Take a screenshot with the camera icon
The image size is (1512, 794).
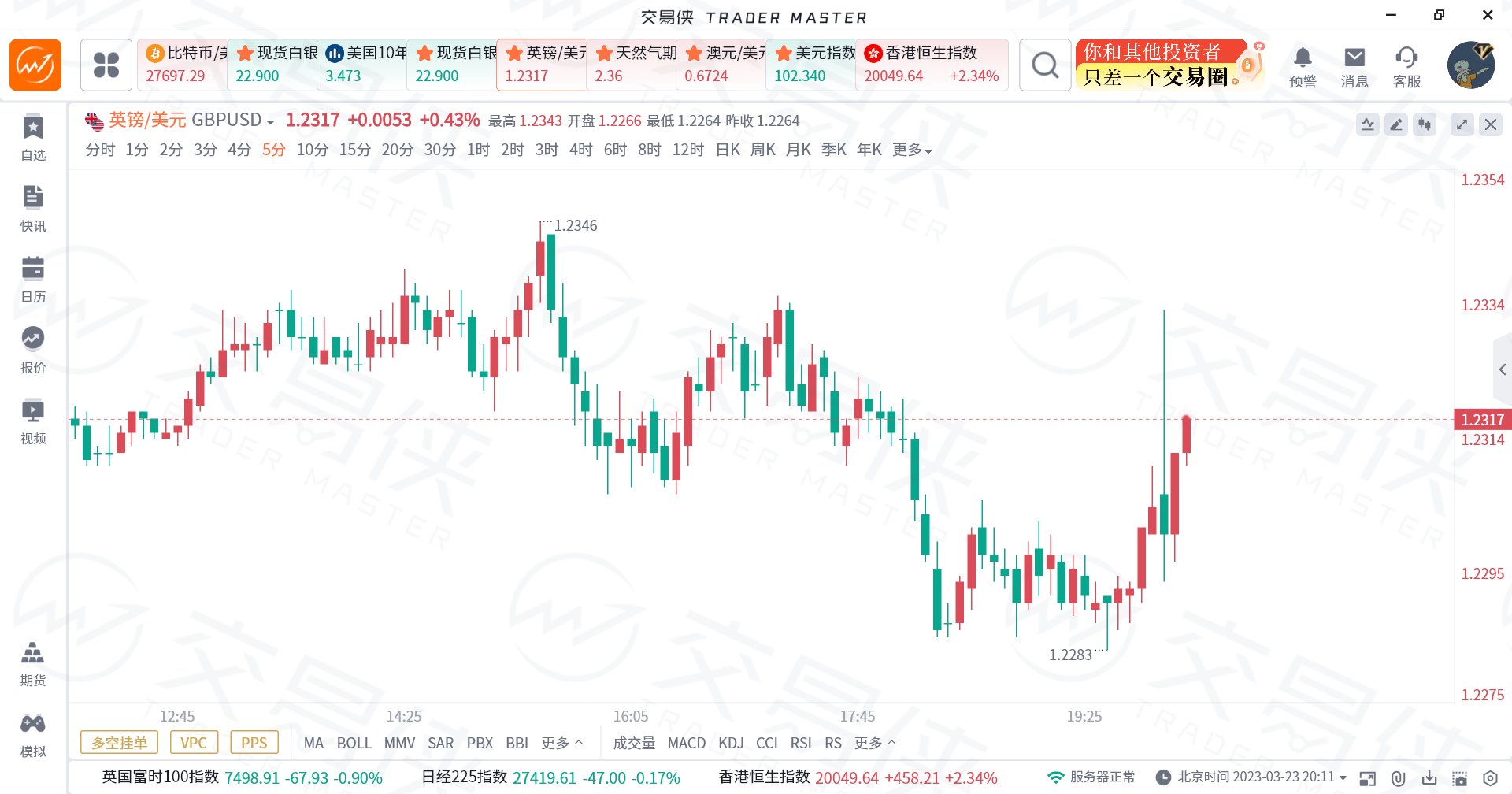(x=1460, y=778)
